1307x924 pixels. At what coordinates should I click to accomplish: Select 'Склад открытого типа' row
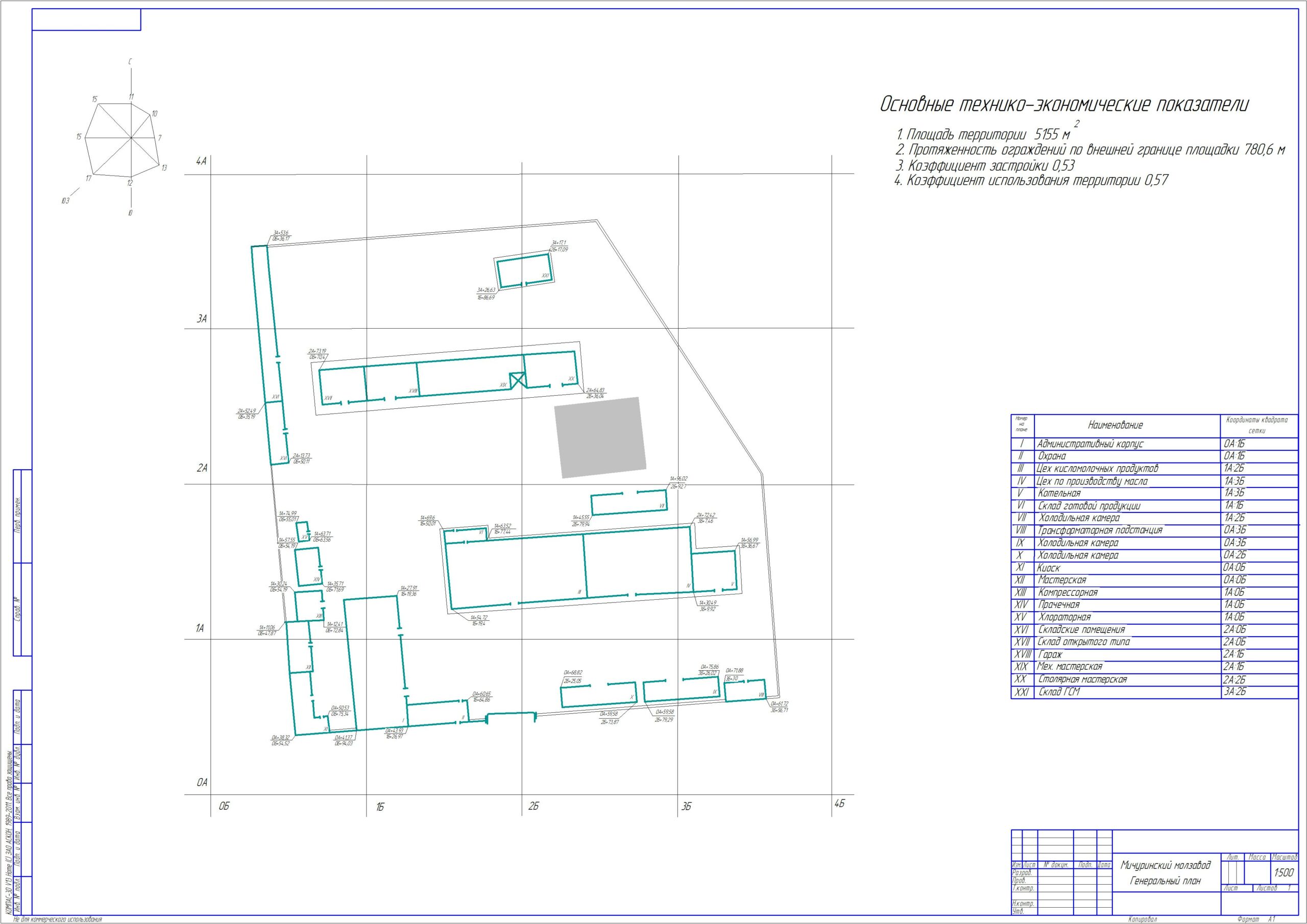(x=1154, y=642)
